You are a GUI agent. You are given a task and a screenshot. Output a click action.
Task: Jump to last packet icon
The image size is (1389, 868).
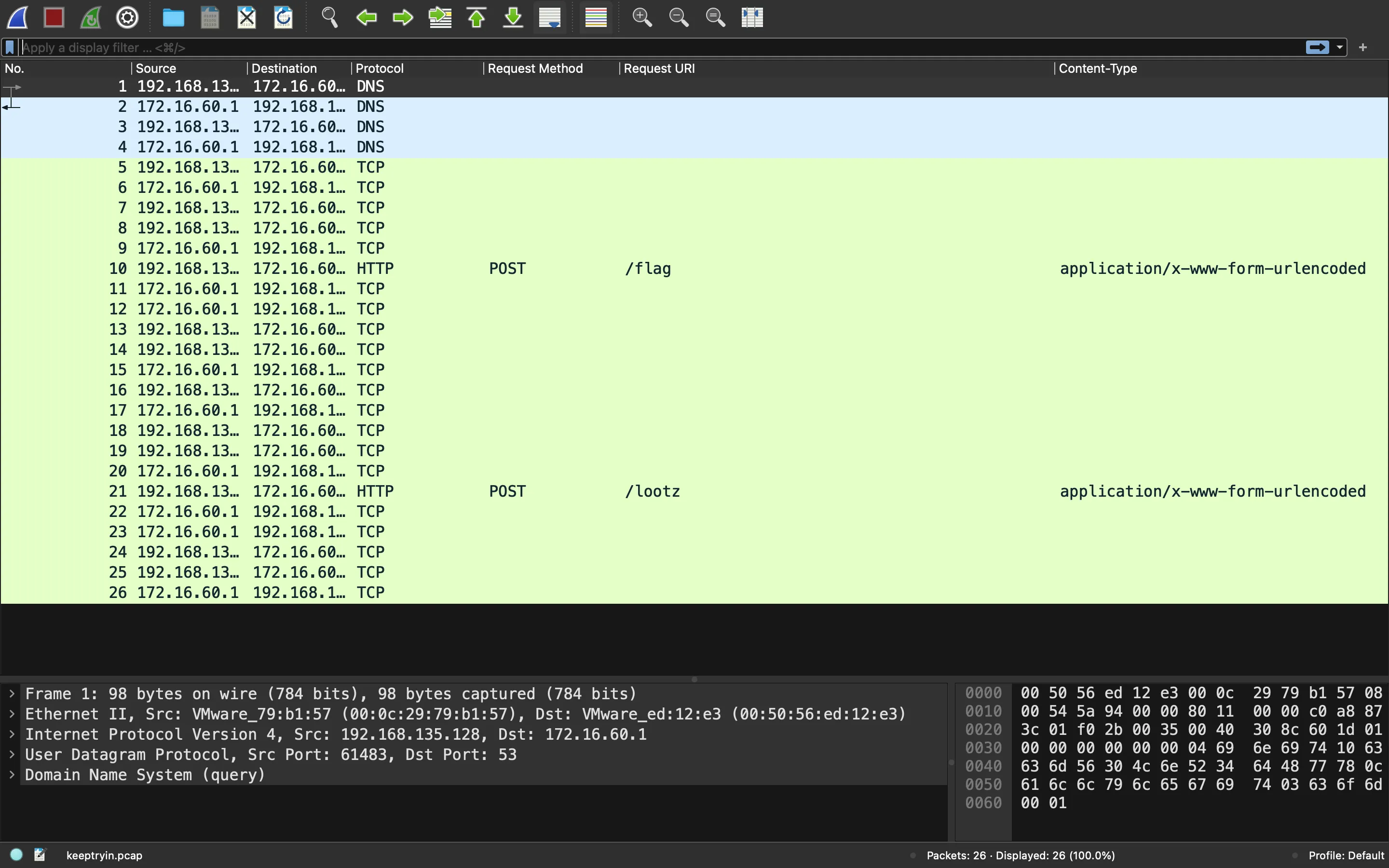pyautogui.click(x=514, y=17)
